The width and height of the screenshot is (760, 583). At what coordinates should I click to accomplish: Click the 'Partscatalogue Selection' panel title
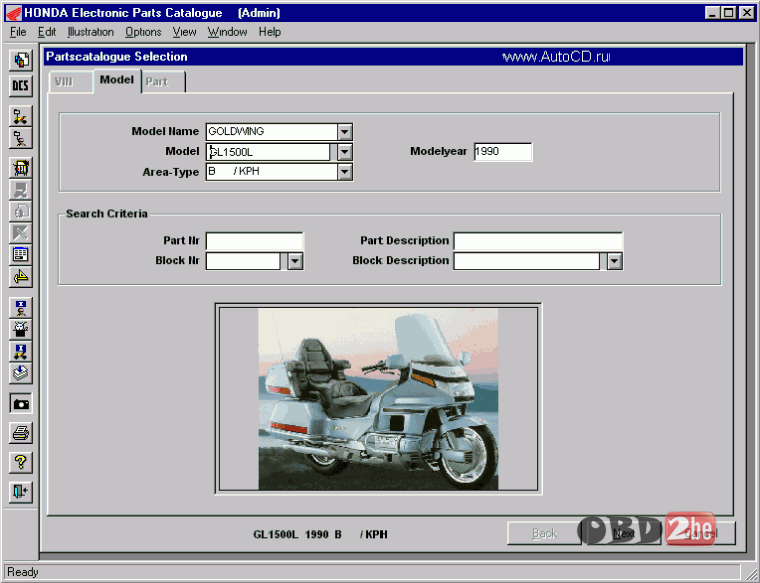(116, 57)
